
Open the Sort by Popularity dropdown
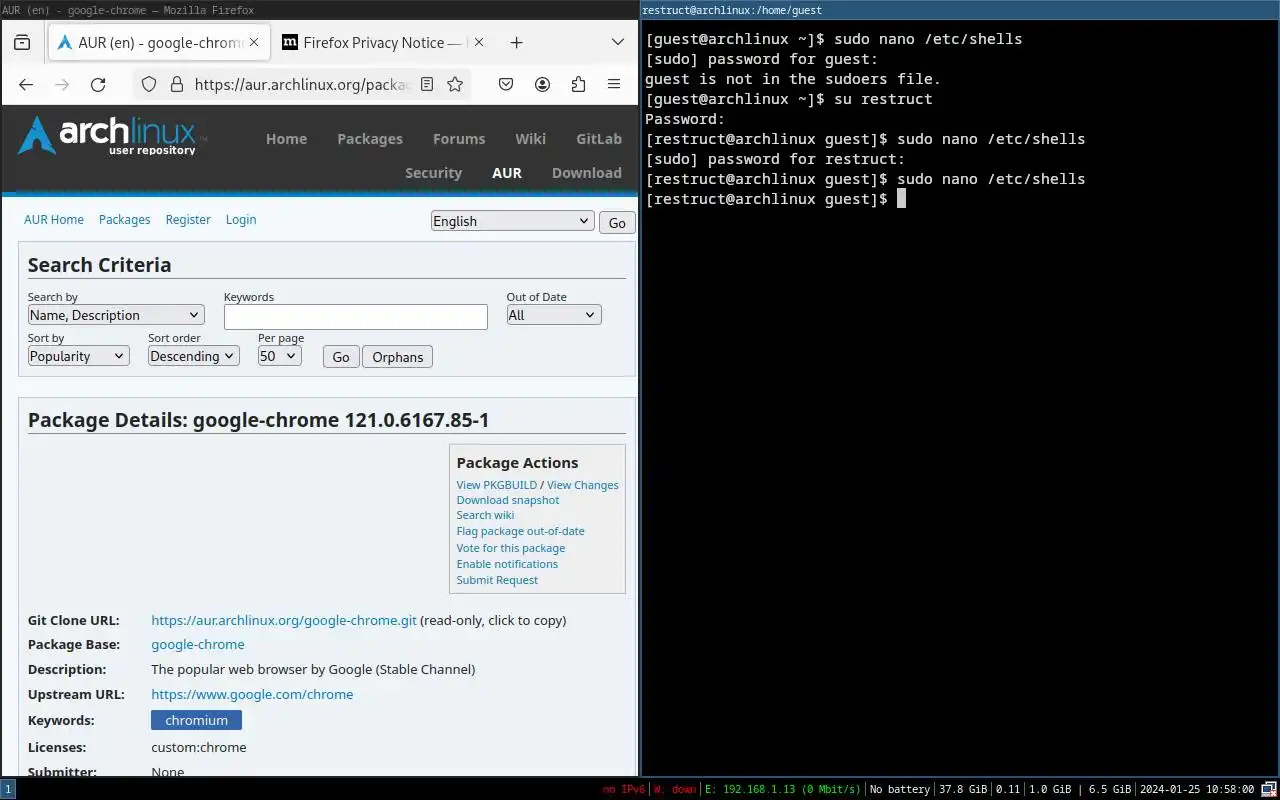point(78,356)
